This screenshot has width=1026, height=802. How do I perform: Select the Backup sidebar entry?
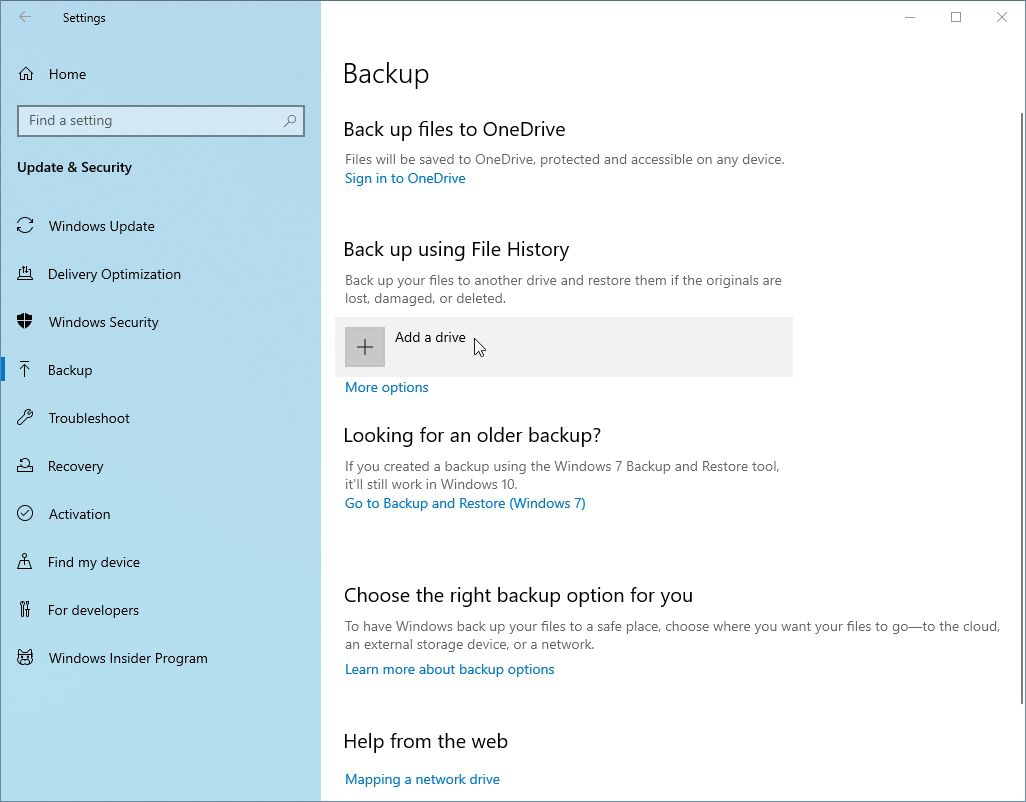(70, 370)
